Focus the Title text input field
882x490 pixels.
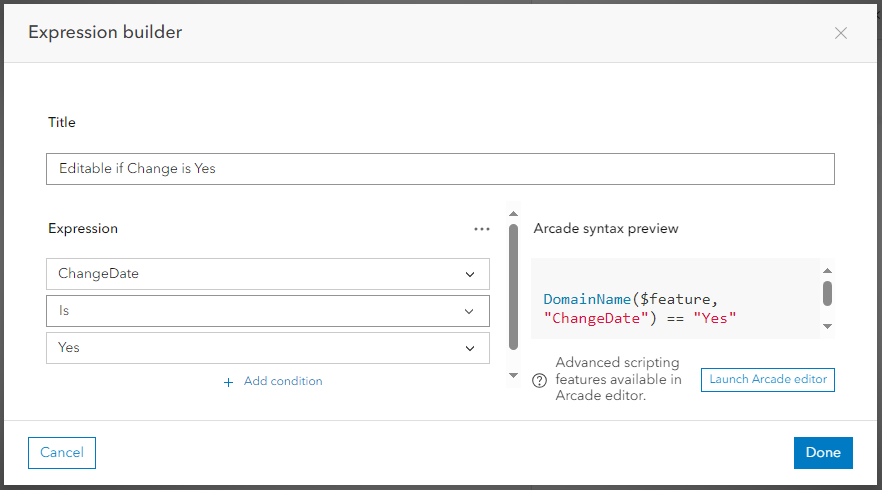440,169
